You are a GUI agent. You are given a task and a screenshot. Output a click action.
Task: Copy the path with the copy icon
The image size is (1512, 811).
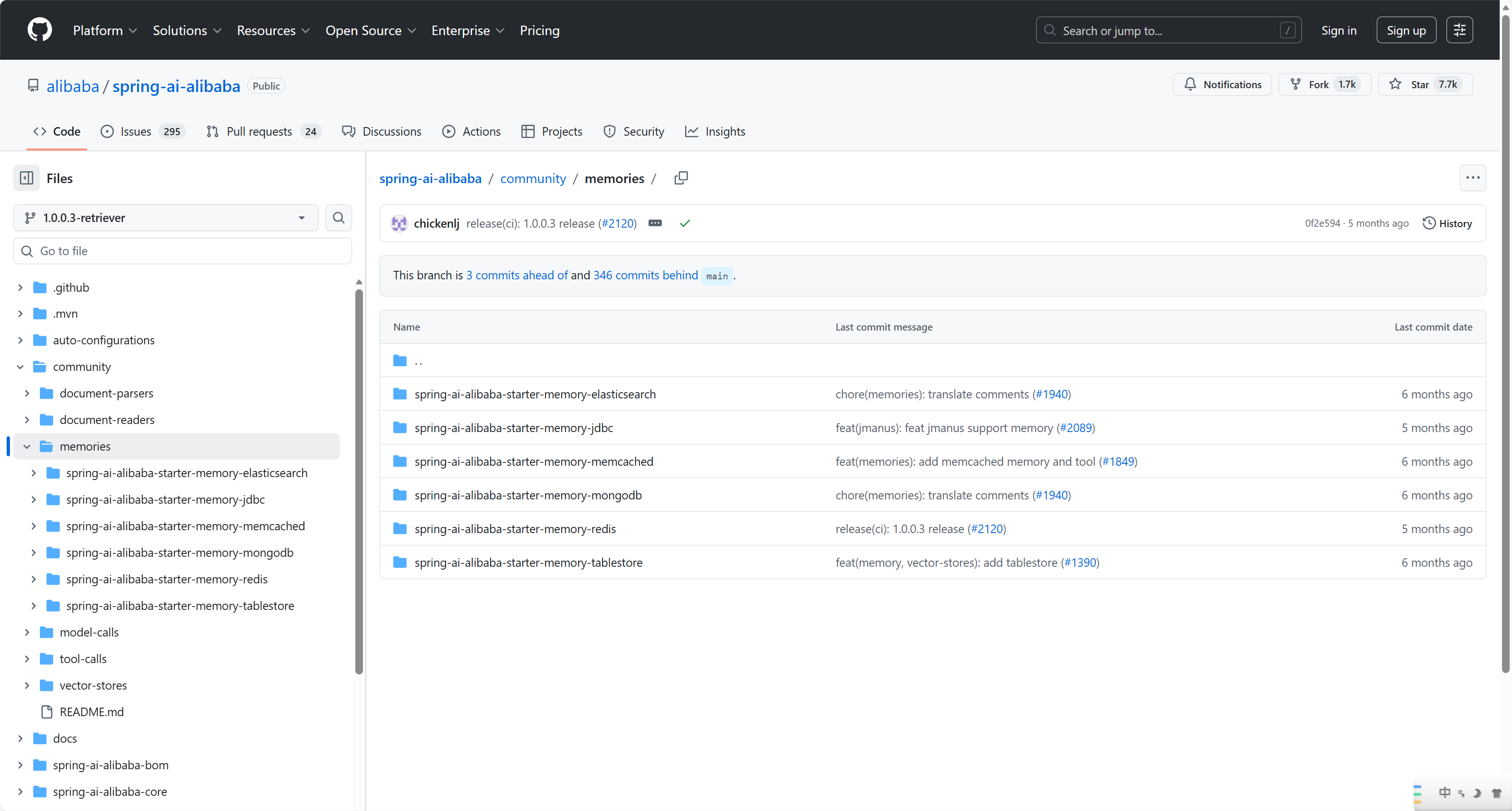(x=681, y=178)
